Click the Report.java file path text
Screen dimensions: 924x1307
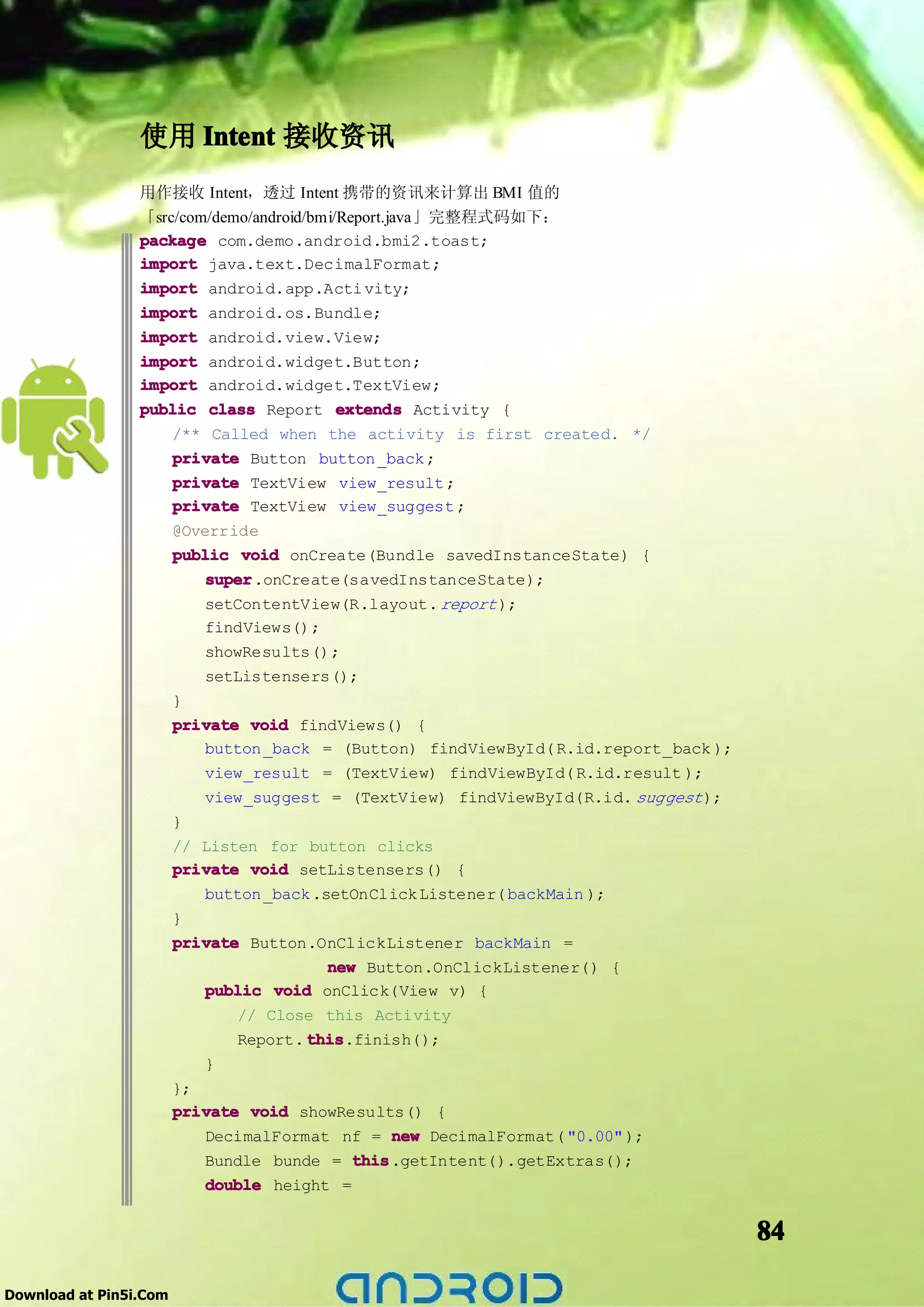click(x=283, y=217)
